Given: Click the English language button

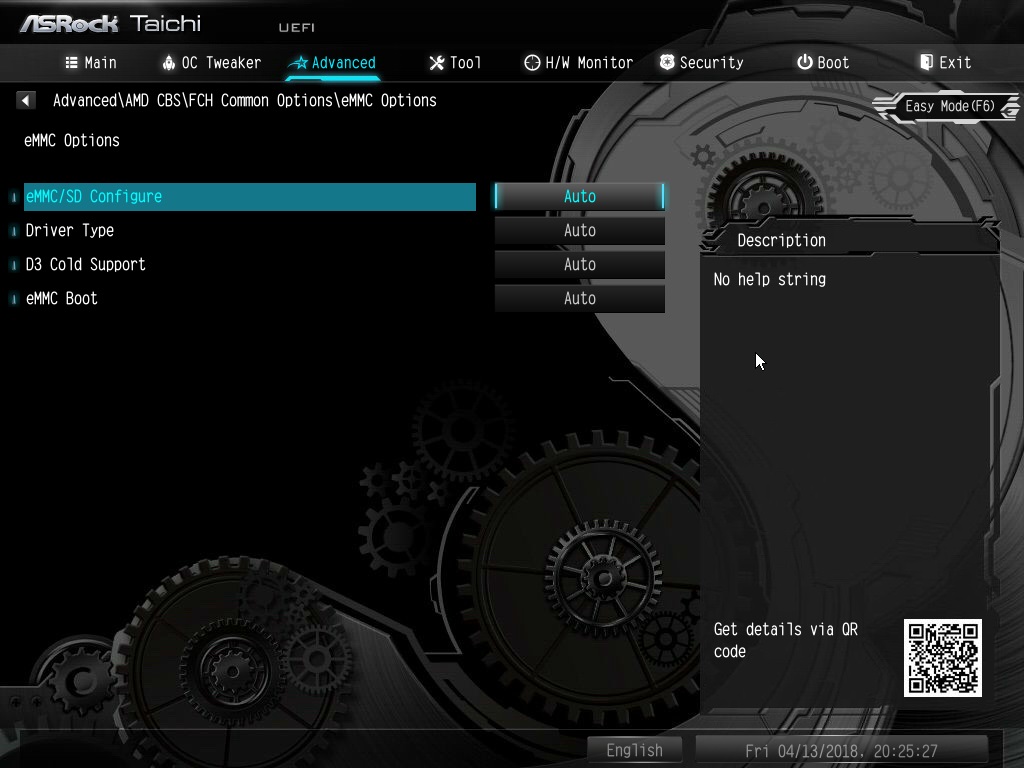Looking at the screenshot, I should (x=634, y=750).
